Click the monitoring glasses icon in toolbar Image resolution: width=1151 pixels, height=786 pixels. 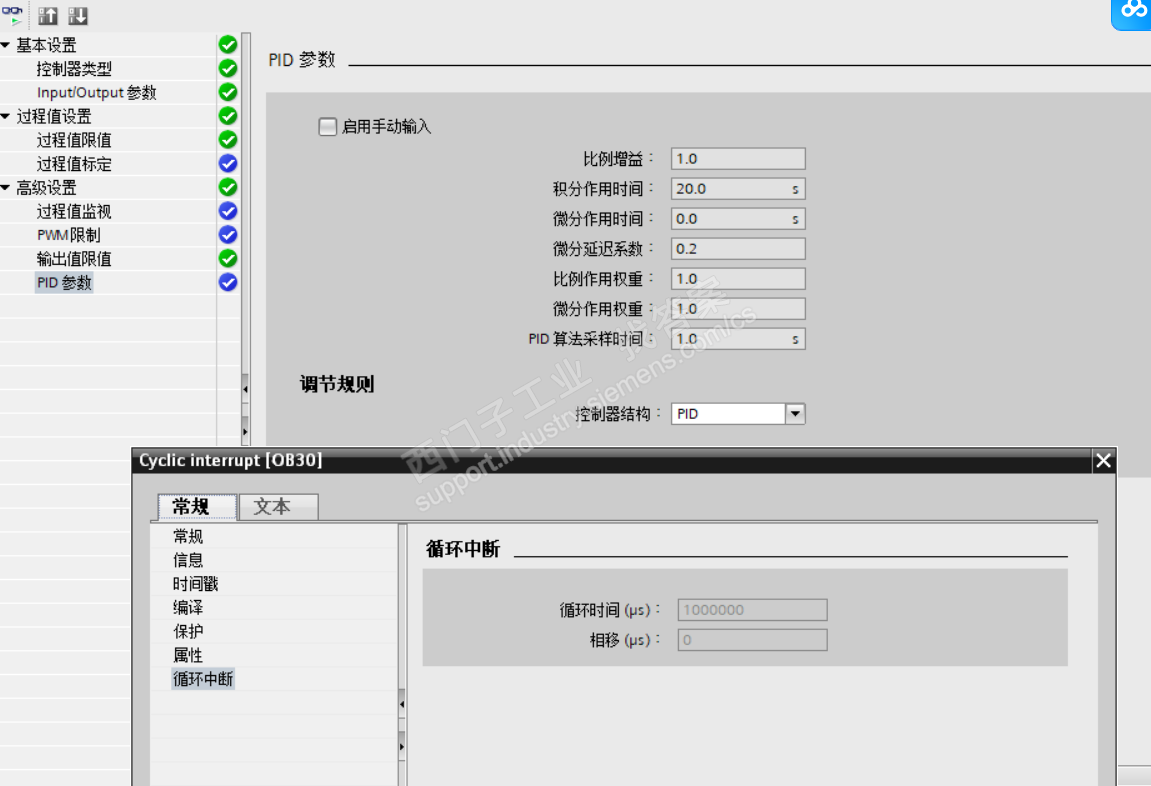tap(12, 15)
